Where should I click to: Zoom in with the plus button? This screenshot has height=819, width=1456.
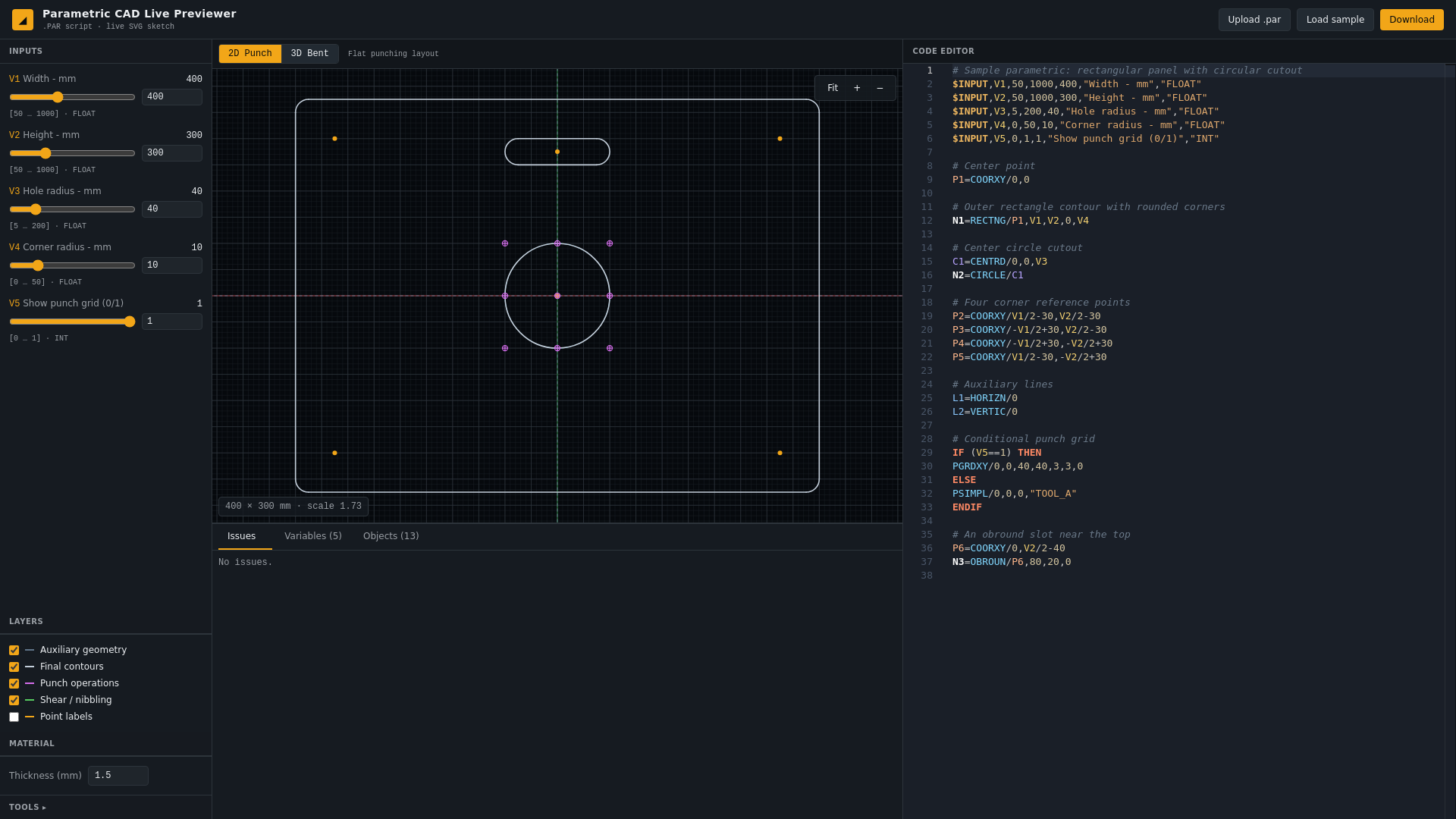pos(857,88)
